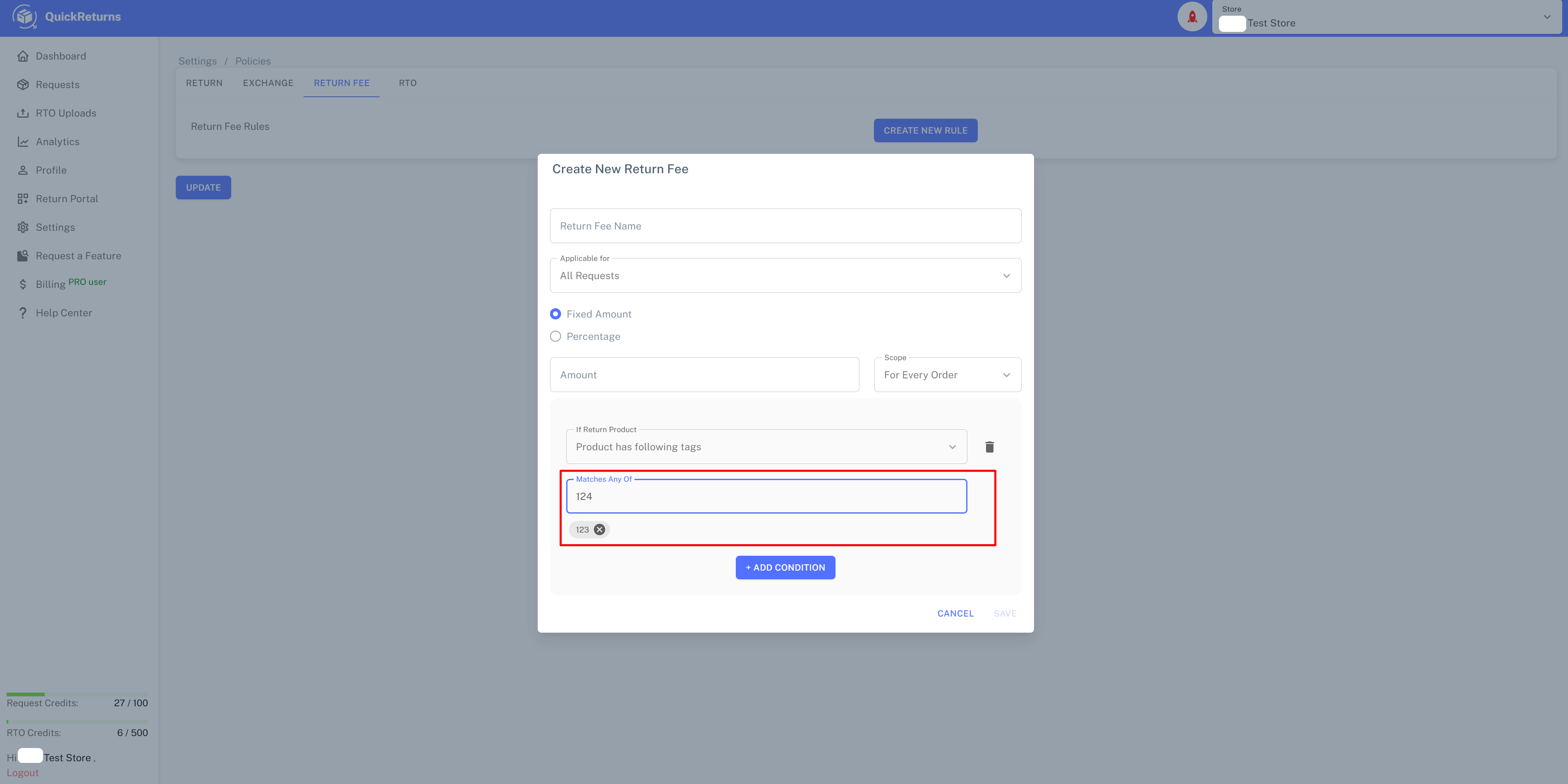This screenshot has width=1568, height=784.
Task: Open RTO Uploads in the sidebar
Action: click(x=66, y=113)
